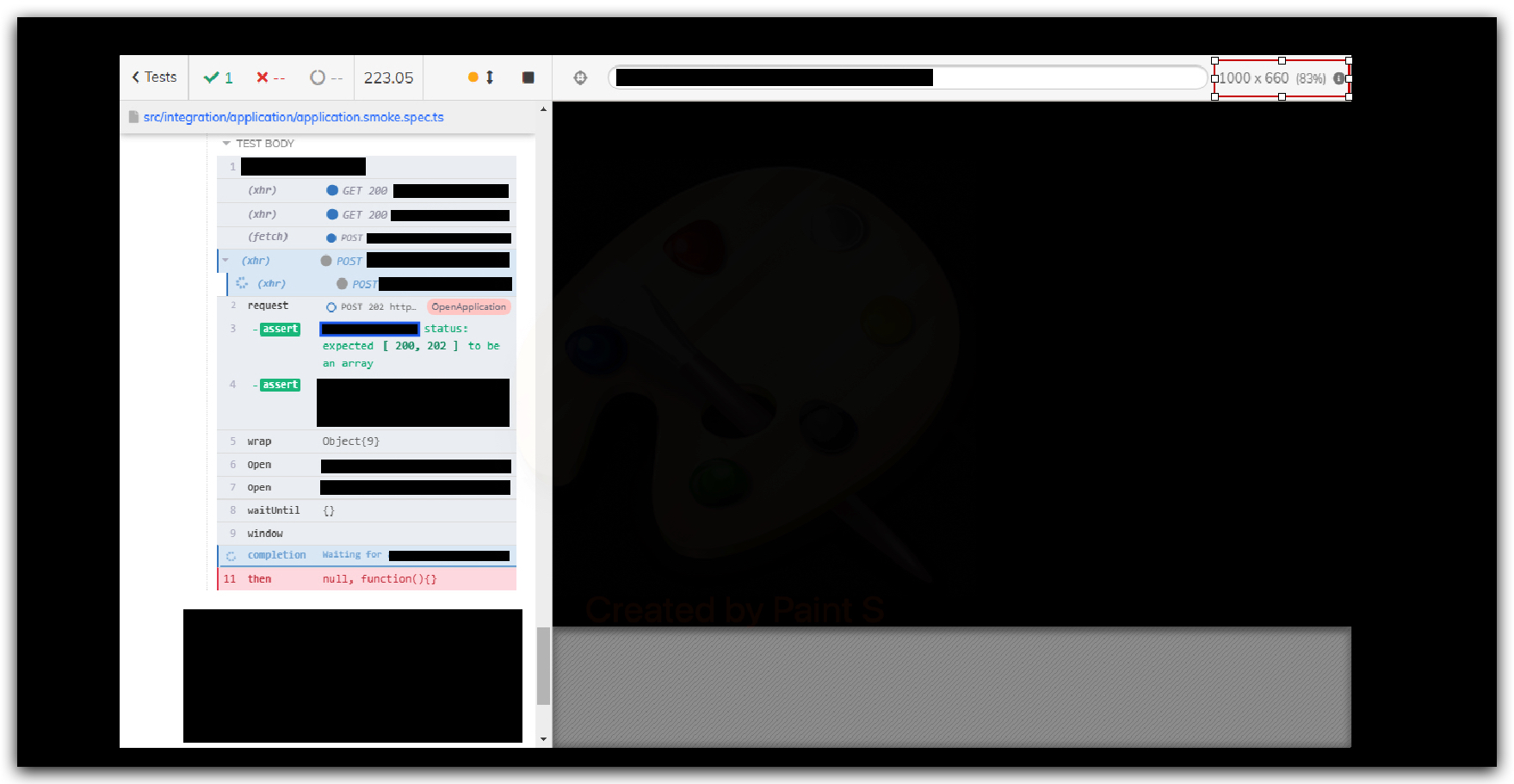This screenshot has height=784, width=1514.
Task: Stop the running test with the square icon
Action: click(527, 77)
